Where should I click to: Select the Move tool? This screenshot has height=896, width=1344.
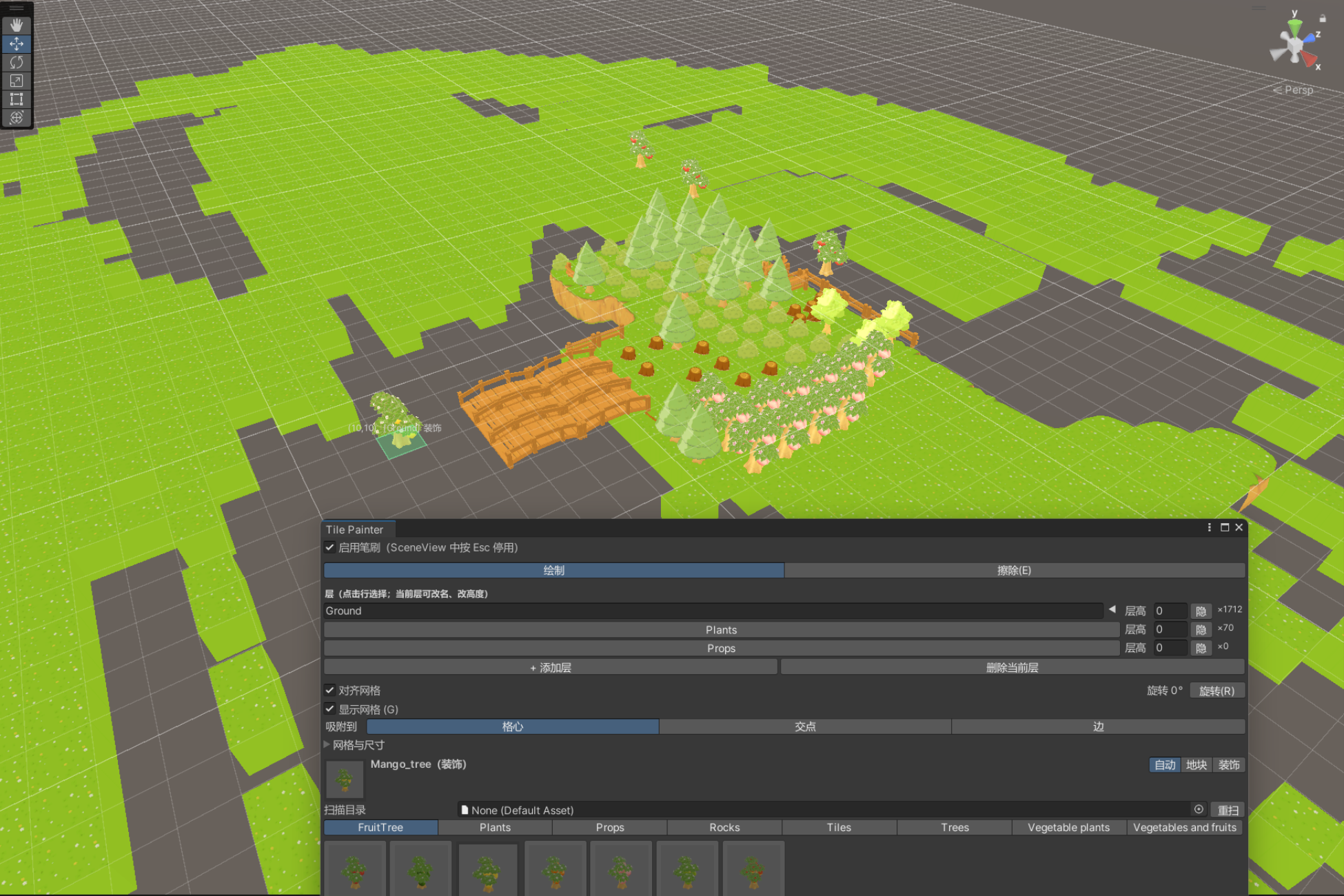(17, 43)
